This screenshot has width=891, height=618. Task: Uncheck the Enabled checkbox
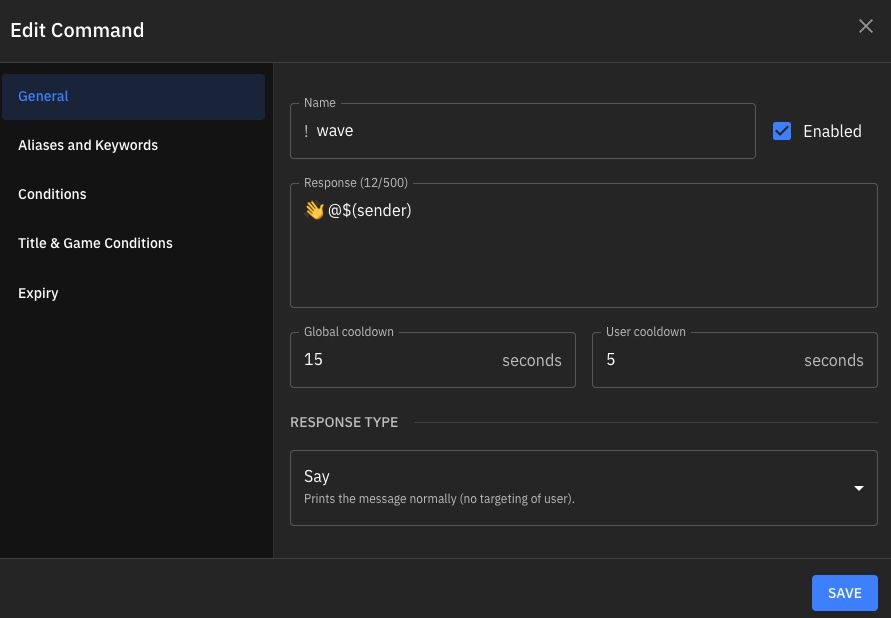click(x=782, y=131)
